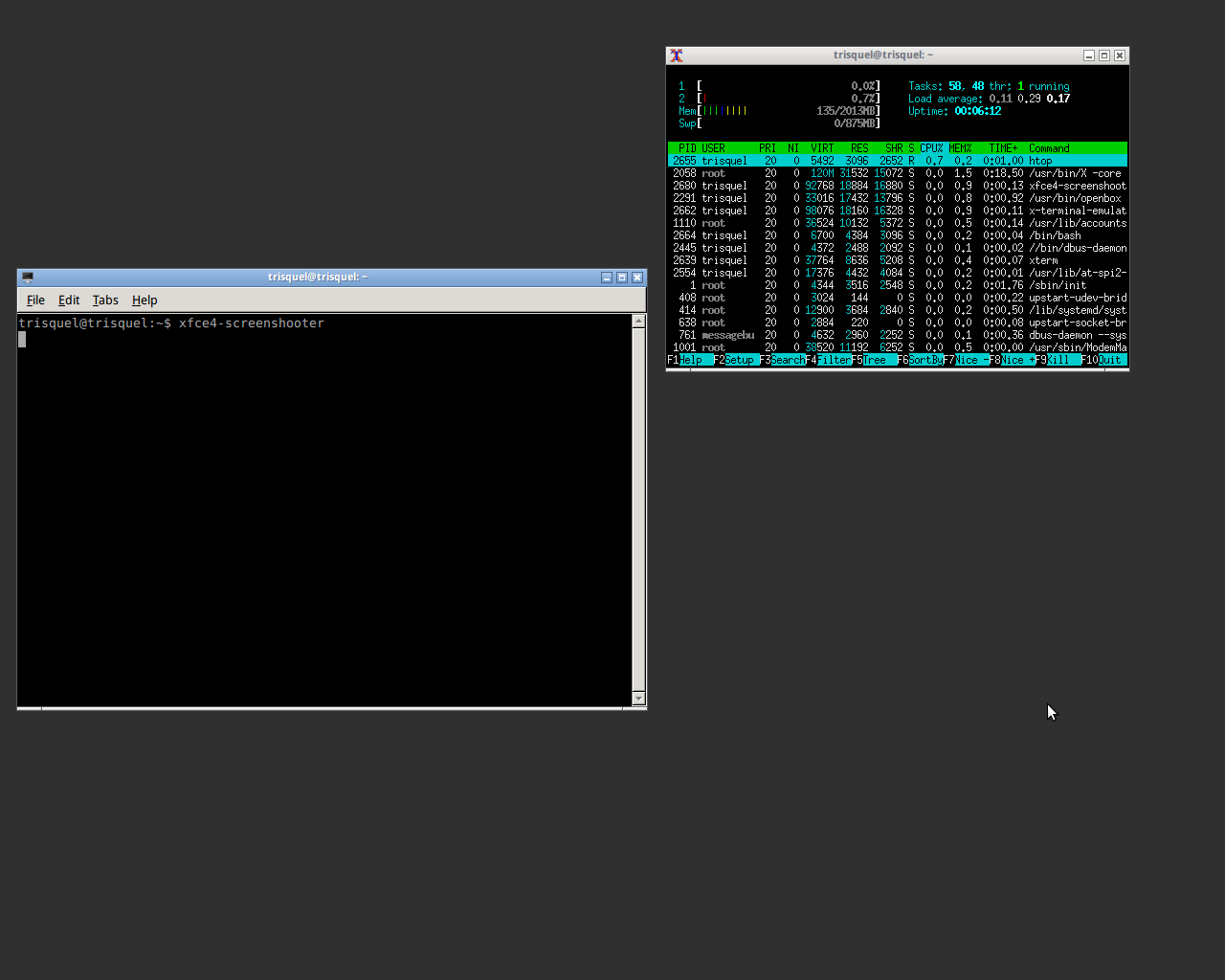Select the /usr/lib/accounts process row

tap(898, 223)
